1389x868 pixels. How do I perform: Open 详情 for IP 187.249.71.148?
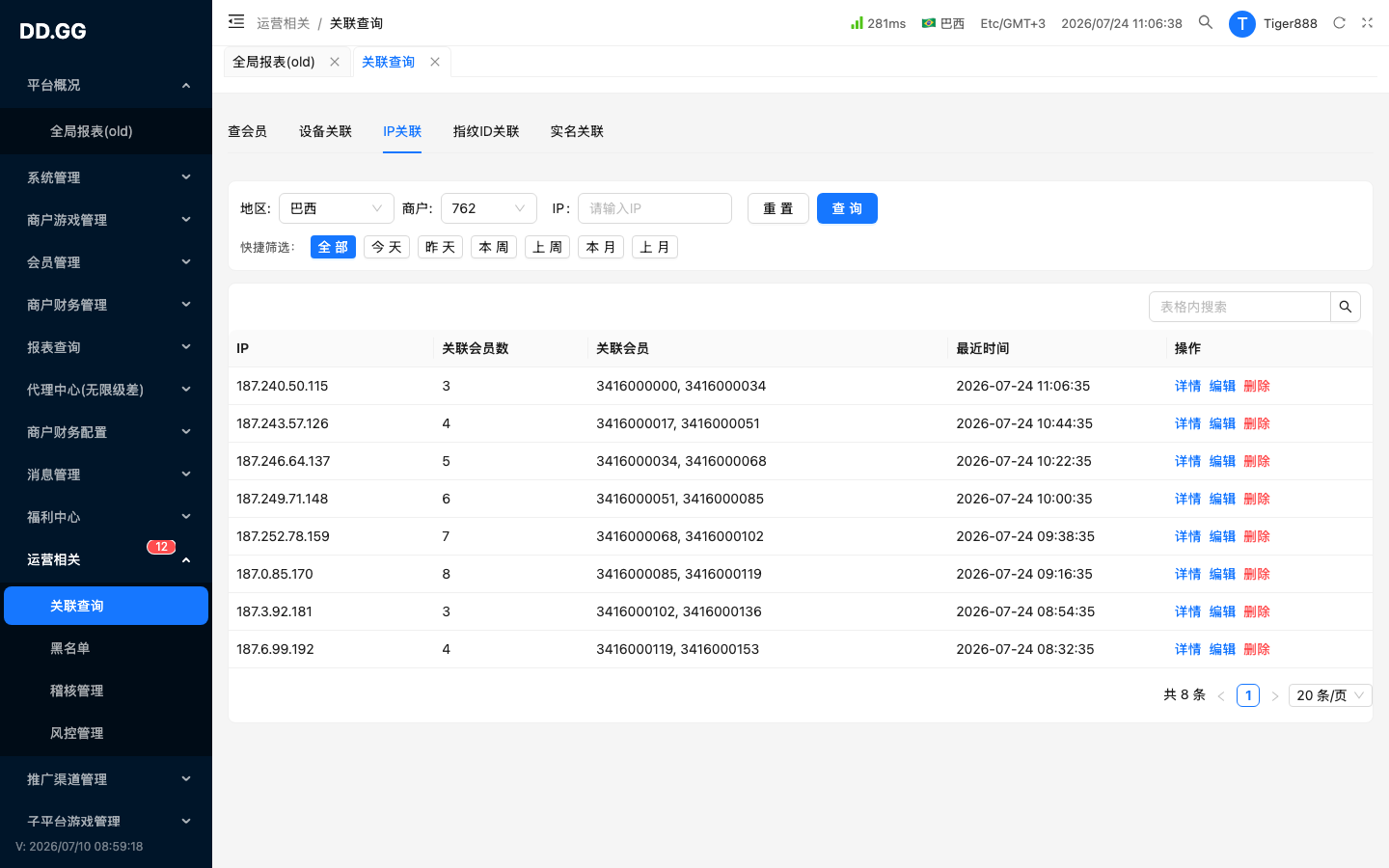[x=1187, y=499]
